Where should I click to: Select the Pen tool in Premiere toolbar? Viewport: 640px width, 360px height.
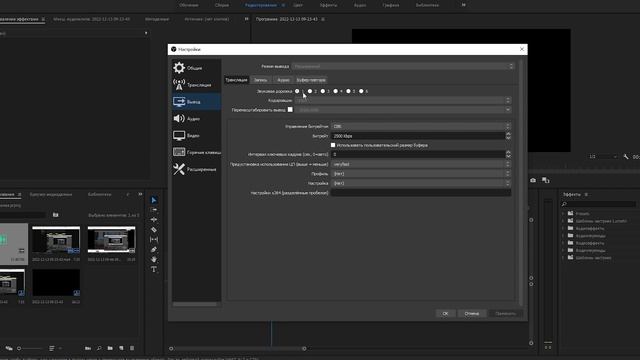coord(153,249)
